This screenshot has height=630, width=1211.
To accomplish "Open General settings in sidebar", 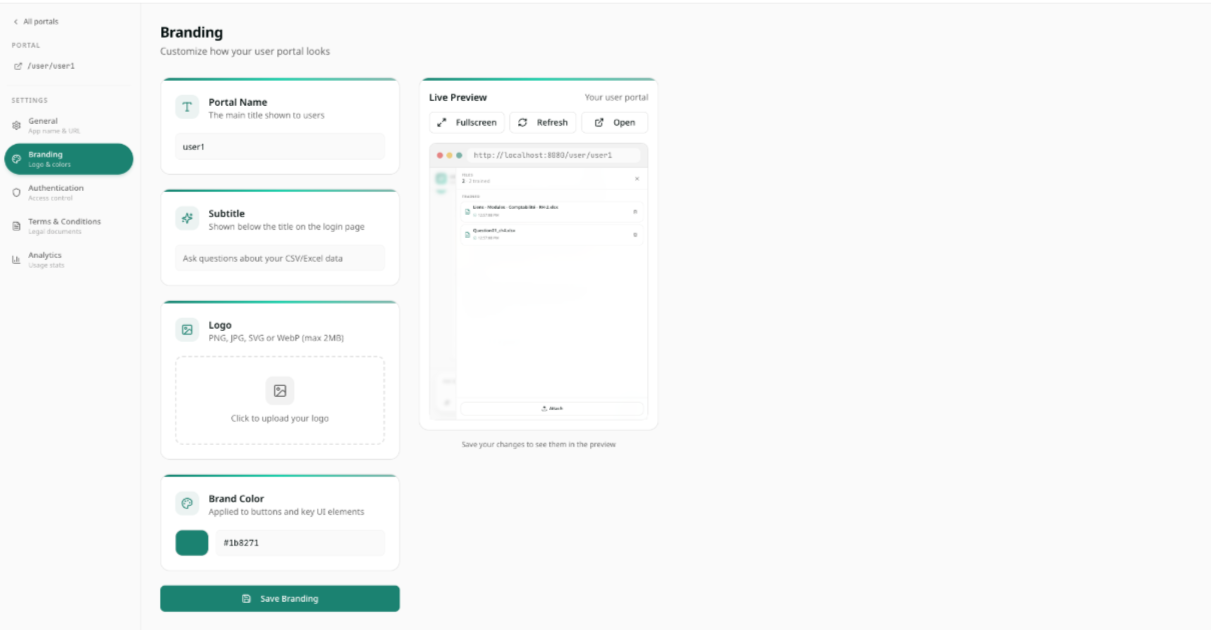I will pyautogui.click(x=68, y=125).
